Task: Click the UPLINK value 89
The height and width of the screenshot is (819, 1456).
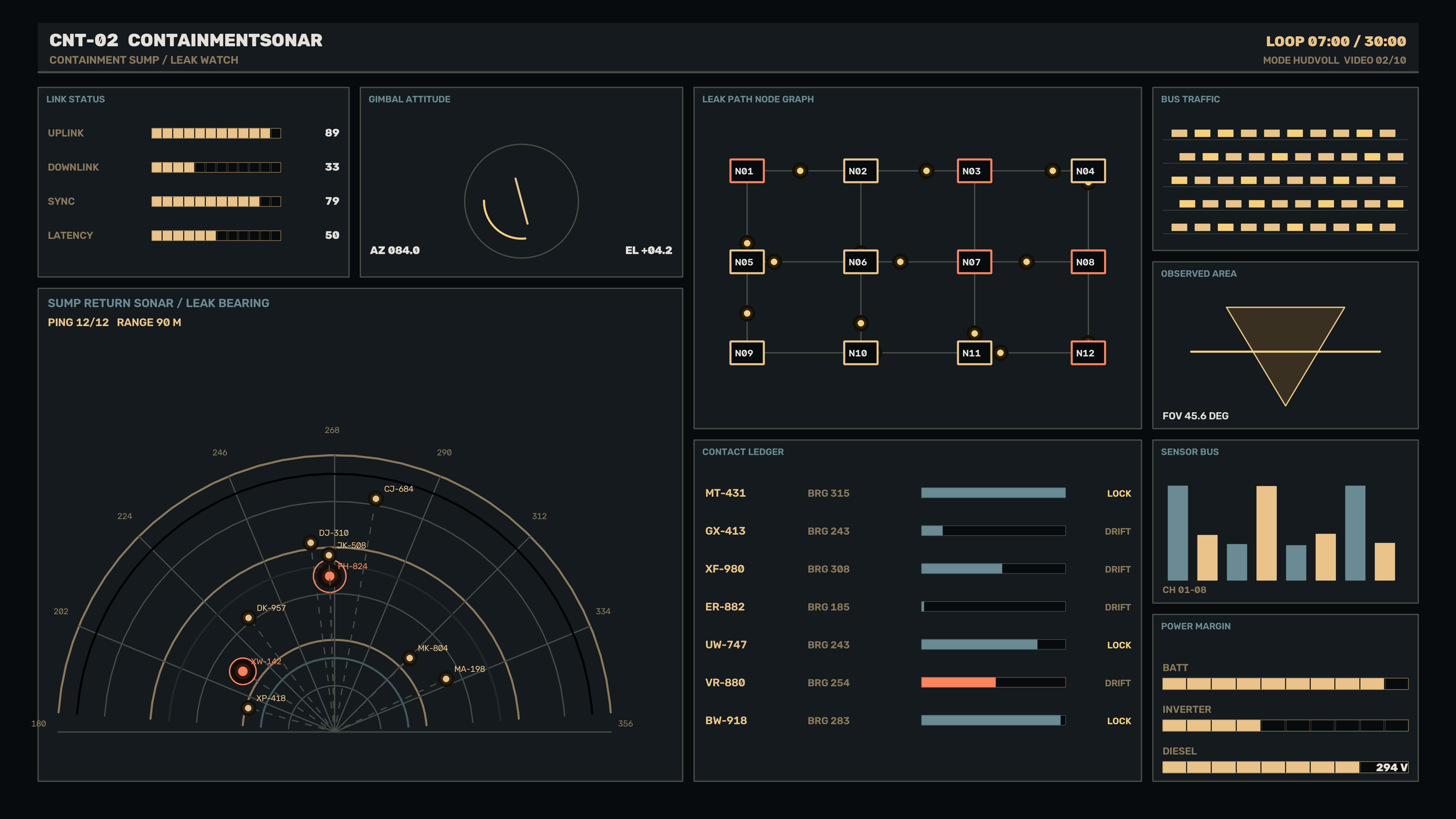Action: pyautogui.click(x=332, y=133)
